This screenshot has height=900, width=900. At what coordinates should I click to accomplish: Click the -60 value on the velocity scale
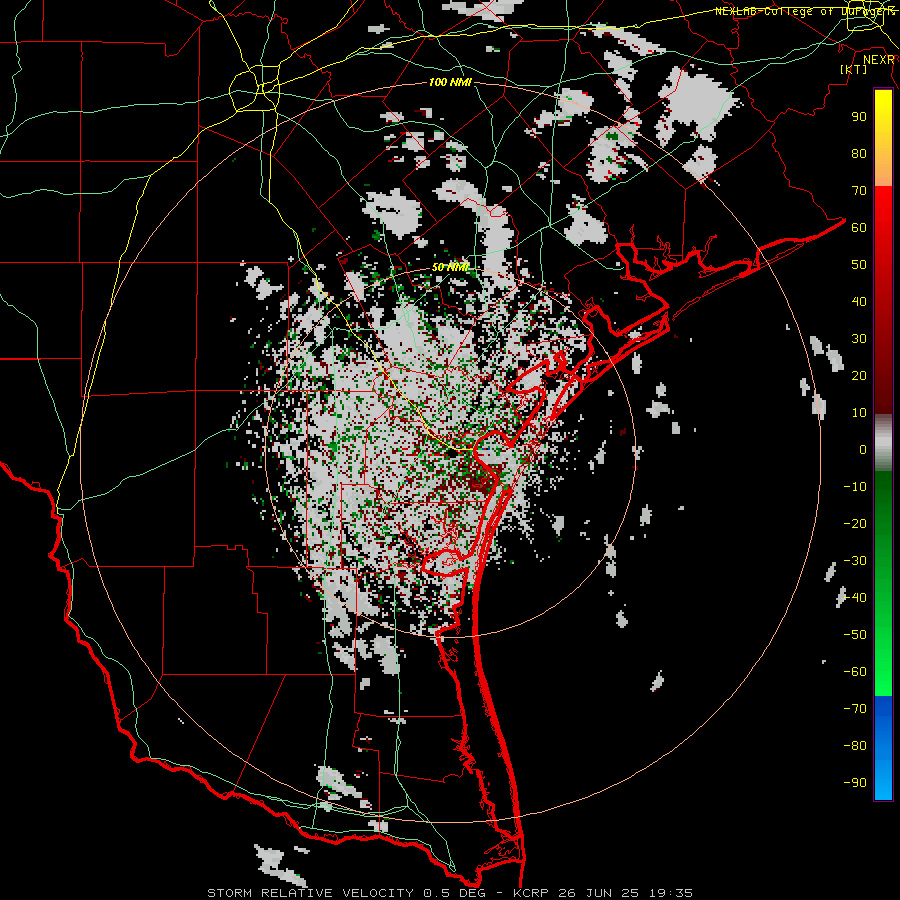pos(855,672)
